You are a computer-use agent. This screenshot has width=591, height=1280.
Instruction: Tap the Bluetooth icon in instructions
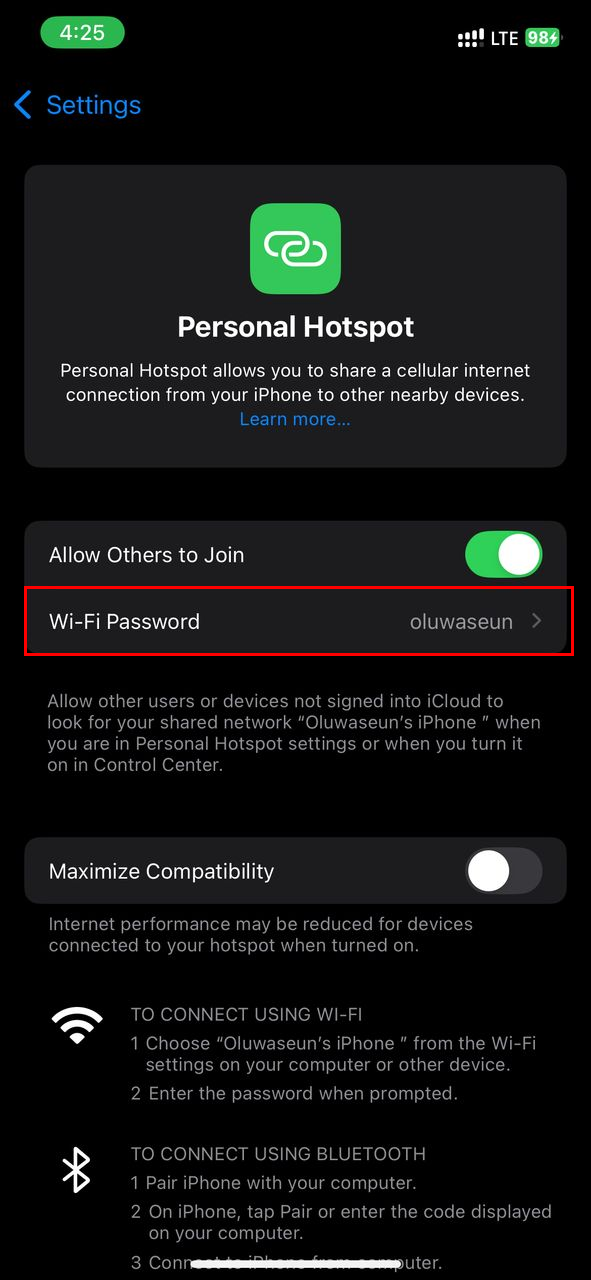pyautogui.click(x=77, y=1170)
